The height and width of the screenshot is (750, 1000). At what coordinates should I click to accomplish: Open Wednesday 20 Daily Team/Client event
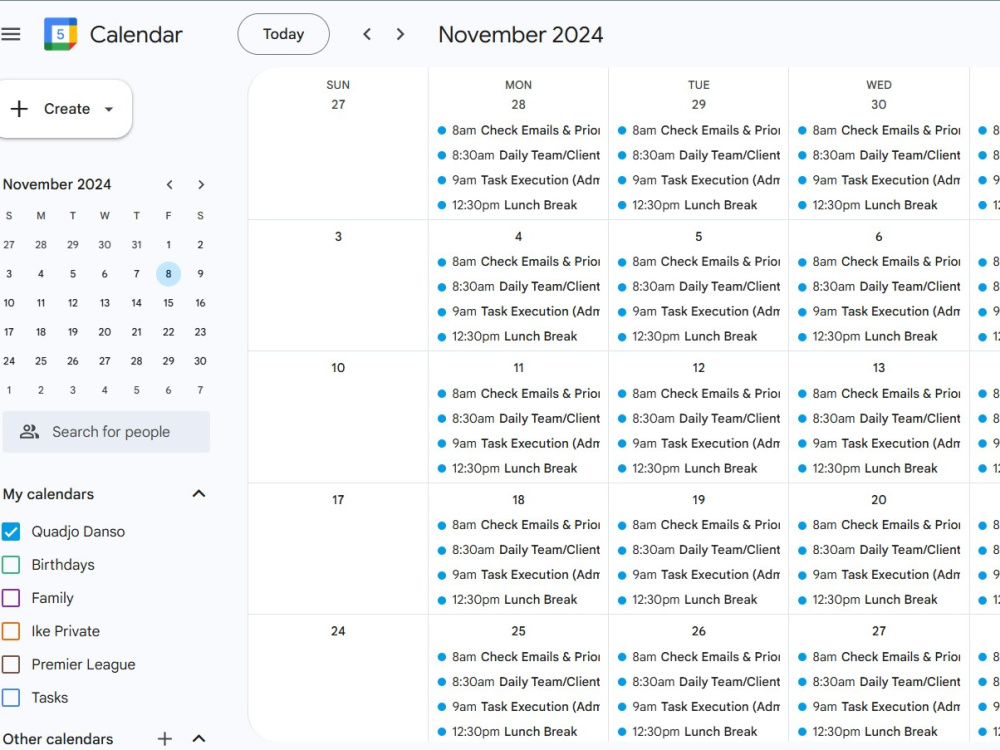click(x=879, y=550)
